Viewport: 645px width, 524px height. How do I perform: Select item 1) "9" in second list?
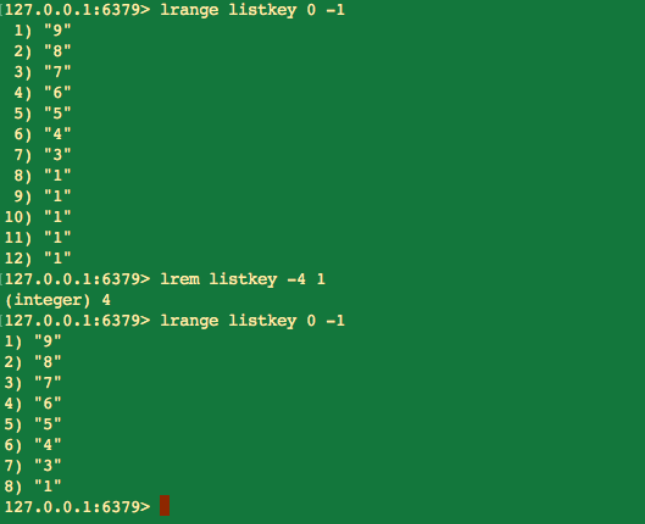tap(33, 341)
